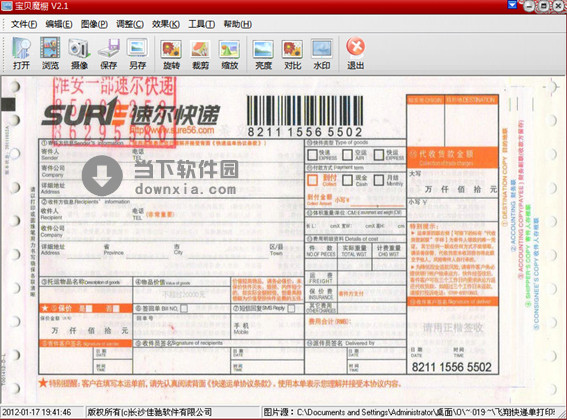Click the app icon in title bar
The height and width of the screenshot is (420, 567).
pos(7,6)
